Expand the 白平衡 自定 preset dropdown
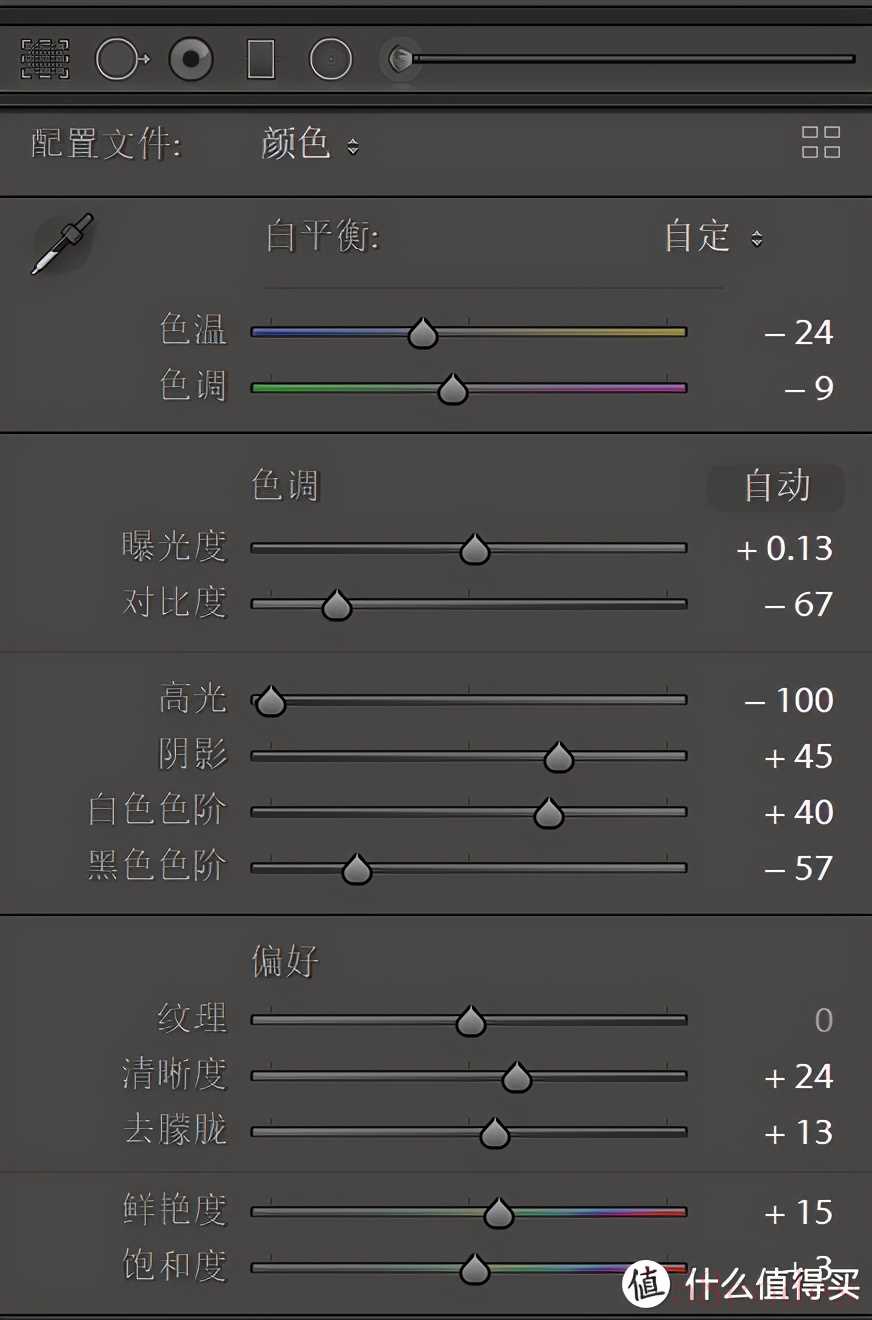The width and height of the screenshot is (872, 1320). [x=713, y=238]
